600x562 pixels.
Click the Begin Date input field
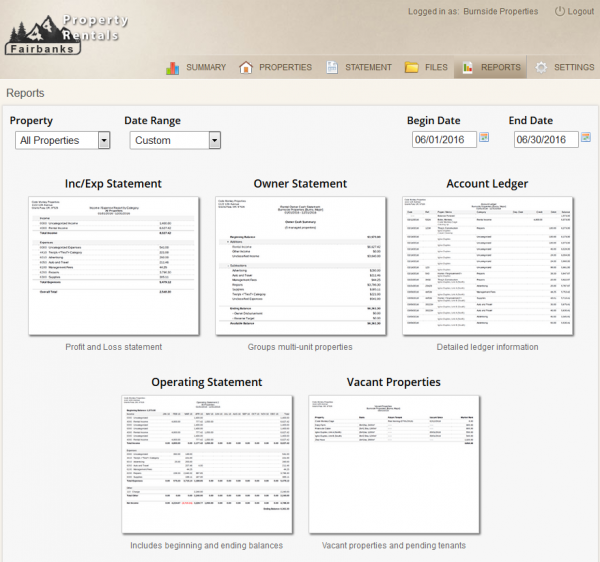click(443, 140)
